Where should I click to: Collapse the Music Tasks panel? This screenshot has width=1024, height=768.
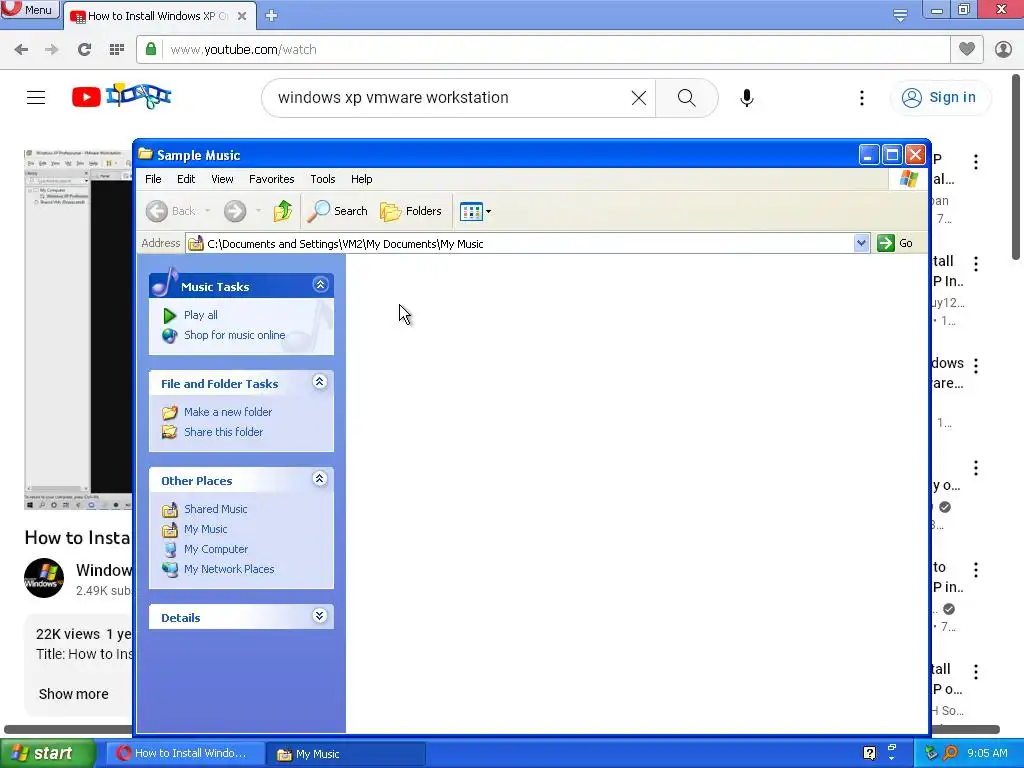coord(320,285)
